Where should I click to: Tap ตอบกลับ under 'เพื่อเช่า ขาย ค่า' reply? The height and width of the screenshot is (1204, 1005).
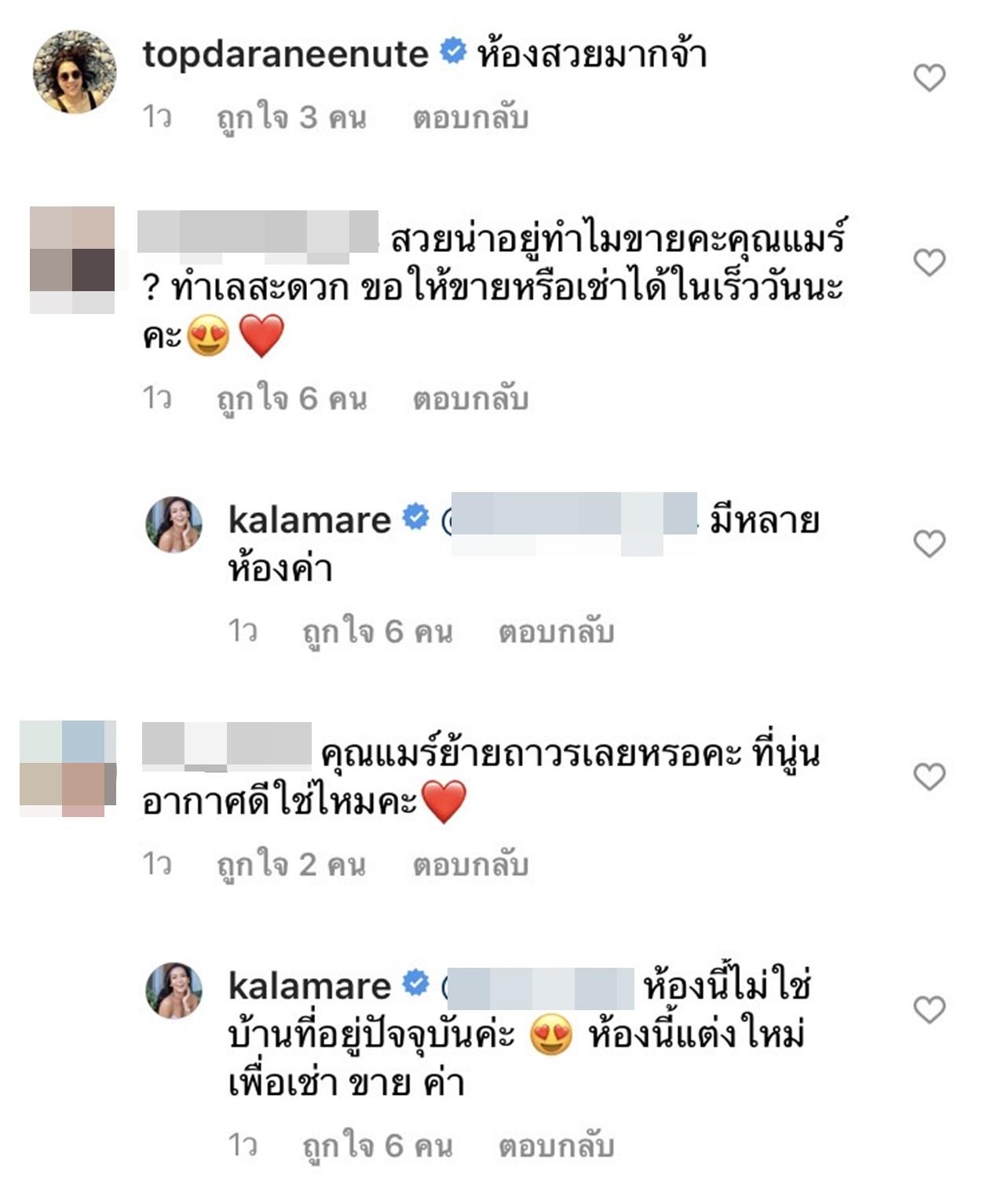click(x=557, y=1146)
